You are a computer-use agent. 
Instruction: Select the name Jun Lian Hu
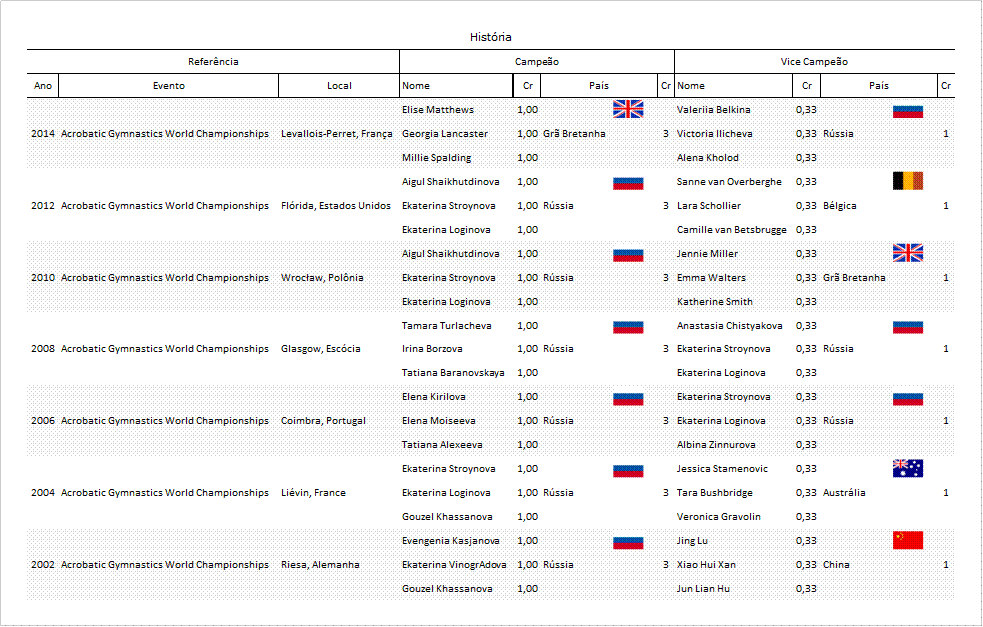[x=703, y=589]
